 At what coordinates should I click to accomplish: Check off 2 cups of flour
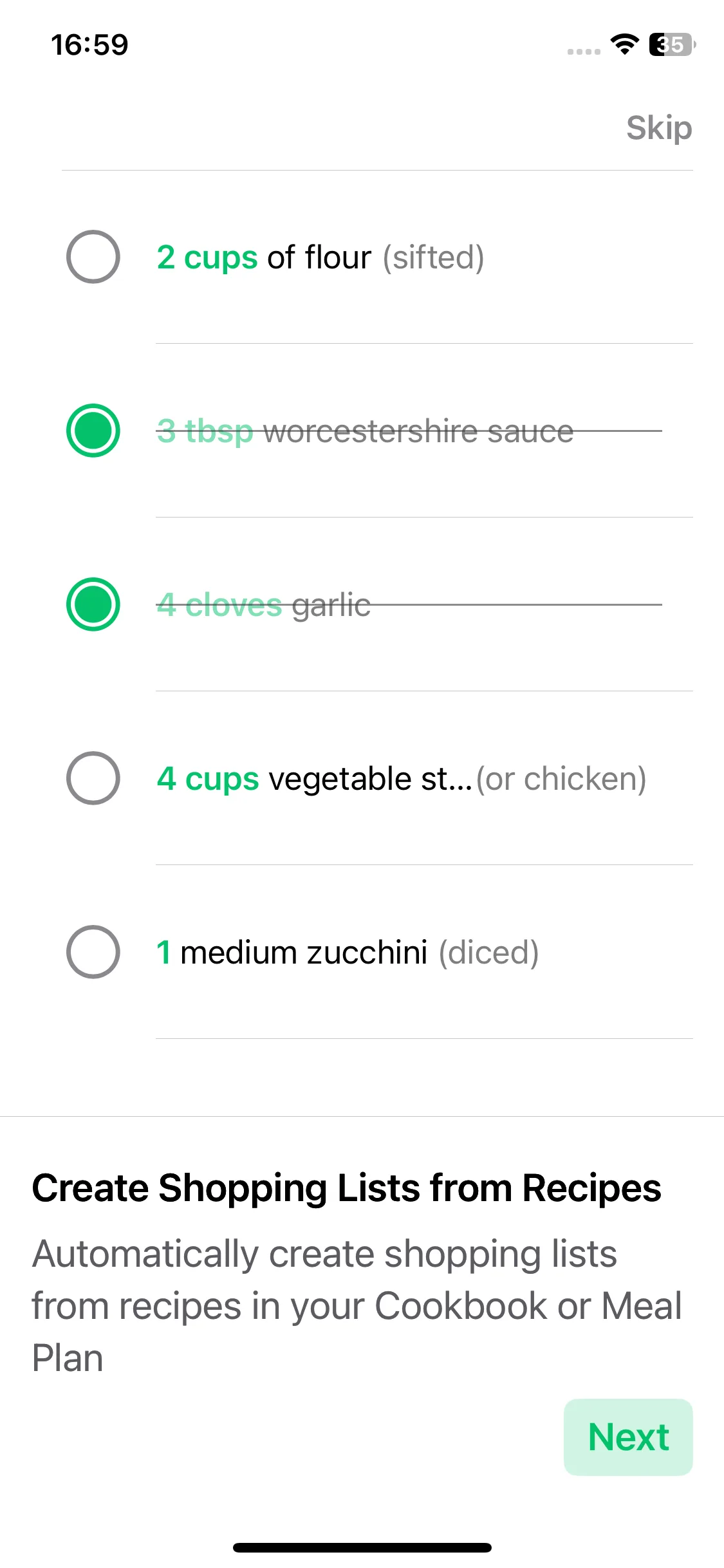coord(93,257)
